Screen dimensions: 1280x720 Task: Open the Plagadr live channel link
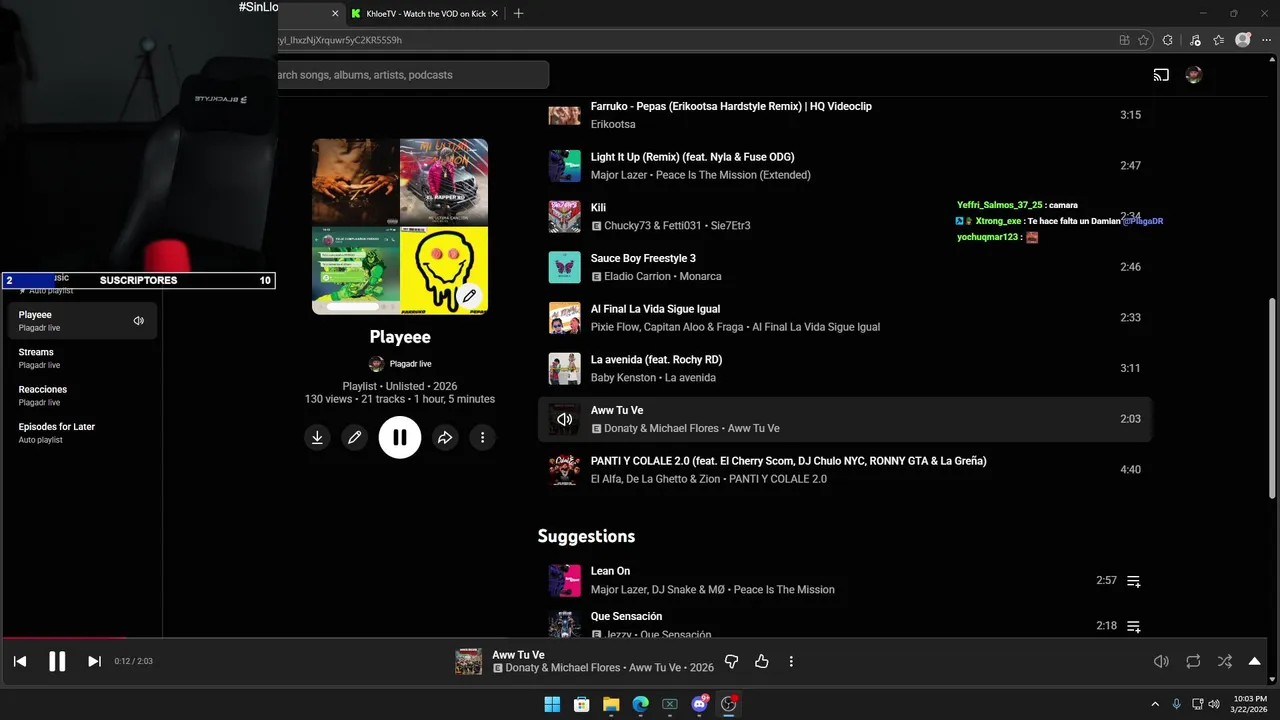click(x=410, y=364)
